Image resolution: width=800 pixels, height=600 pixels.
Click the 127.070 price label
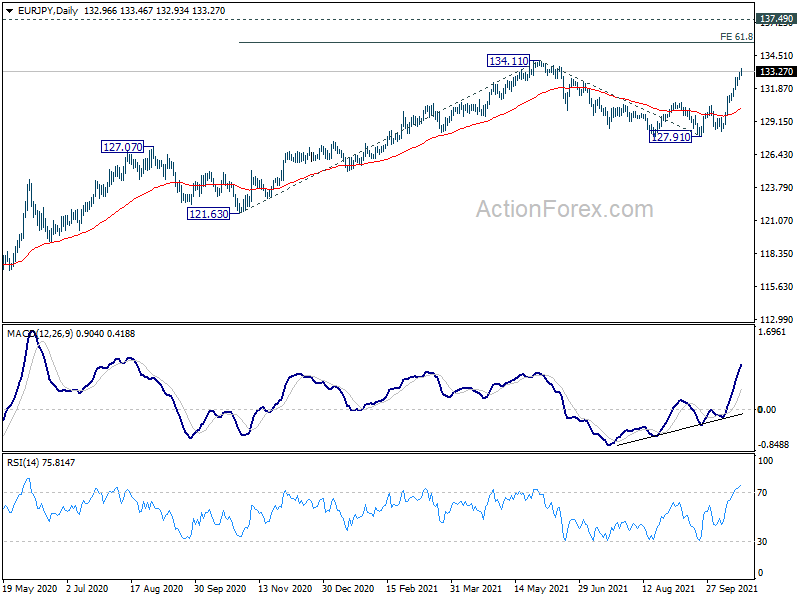coord(122,147)
